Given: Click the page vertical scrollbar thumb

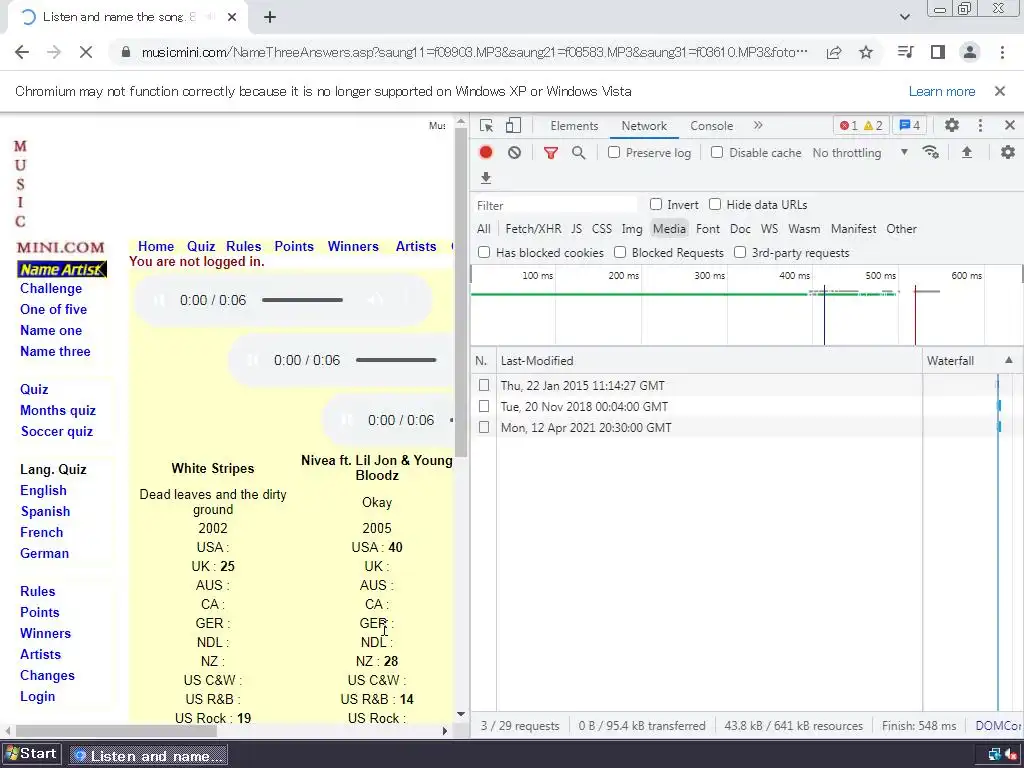Looking at the screenshot, I should point(461,292).
